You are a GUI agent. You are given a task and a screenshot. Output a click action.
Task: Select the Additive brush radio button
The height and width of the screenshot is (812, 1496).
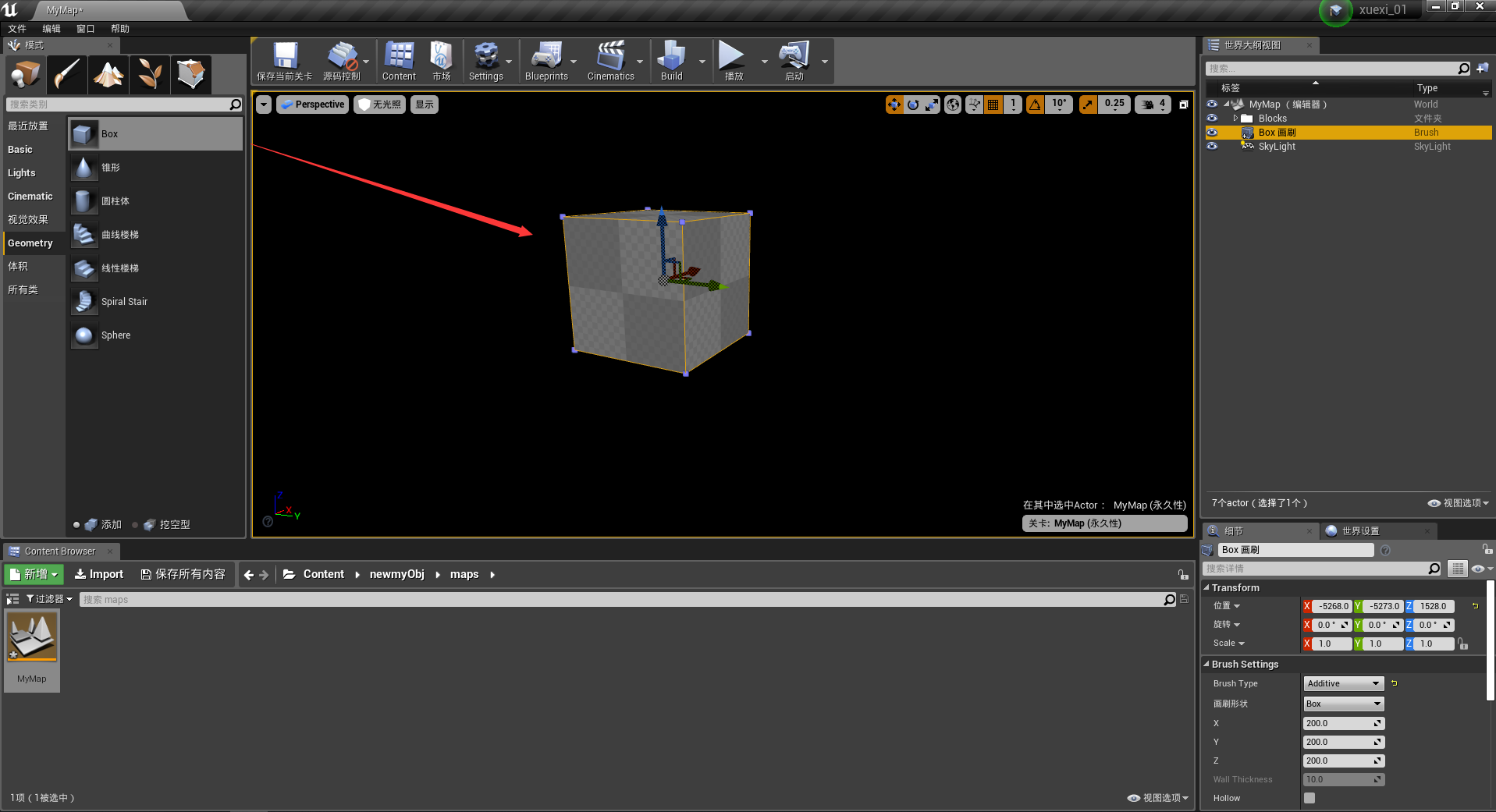click(x=76, y=525)
